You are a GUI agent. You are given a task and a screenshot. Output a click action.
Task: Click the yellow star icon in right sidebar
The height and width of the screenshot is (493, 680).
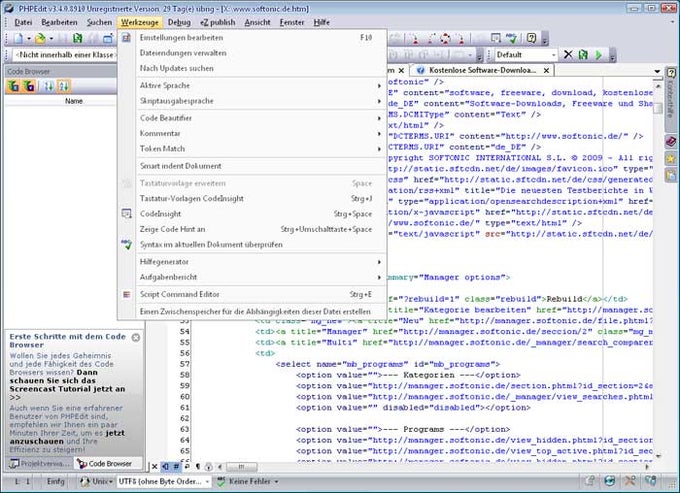pyautogui.click(x=670, y=159)
